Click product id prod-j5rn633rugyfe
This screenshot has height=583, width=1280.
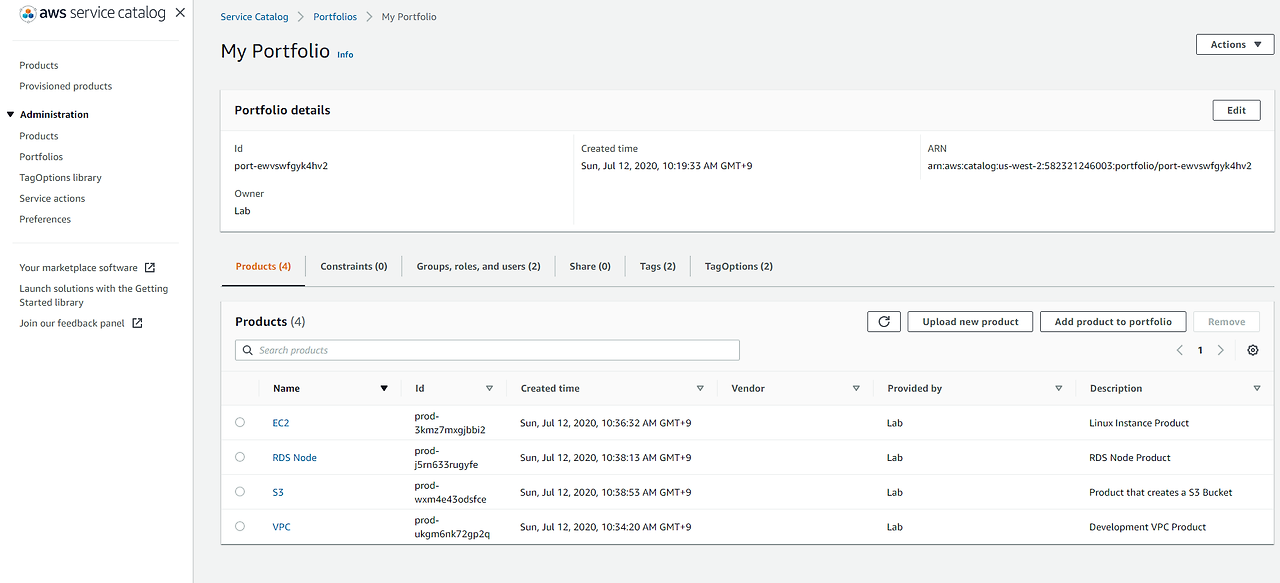(x=446, y=458)
